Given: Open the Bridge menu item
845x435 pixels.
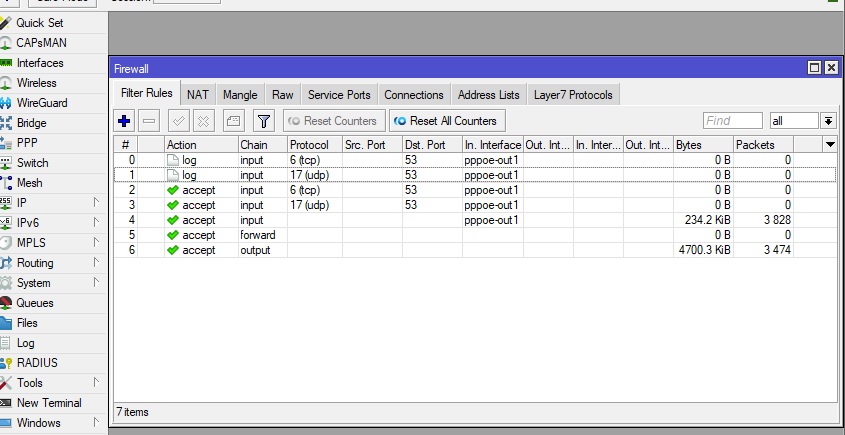Looking at the screenshot, I should 31,122.
